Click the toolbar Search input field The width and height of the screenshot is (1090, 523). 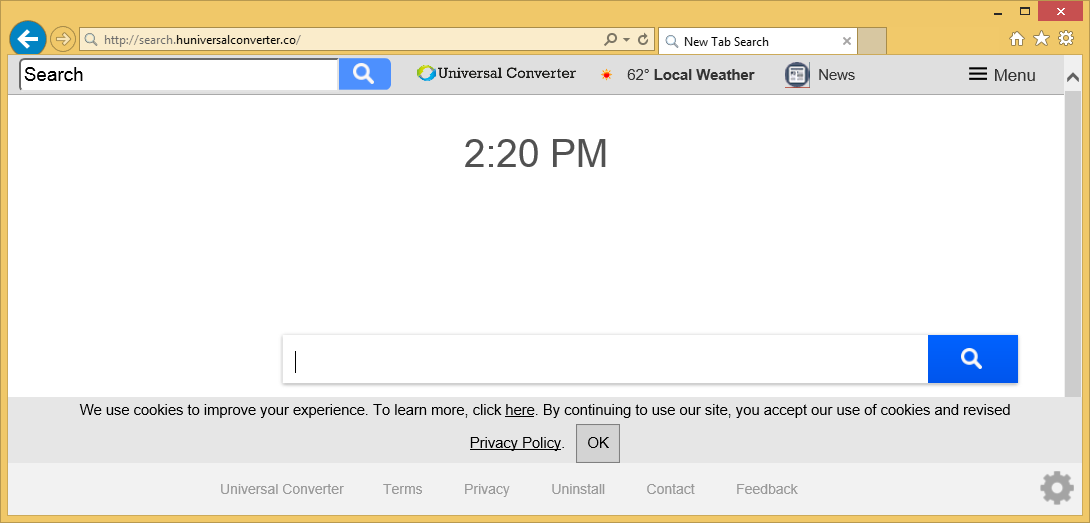179,74
